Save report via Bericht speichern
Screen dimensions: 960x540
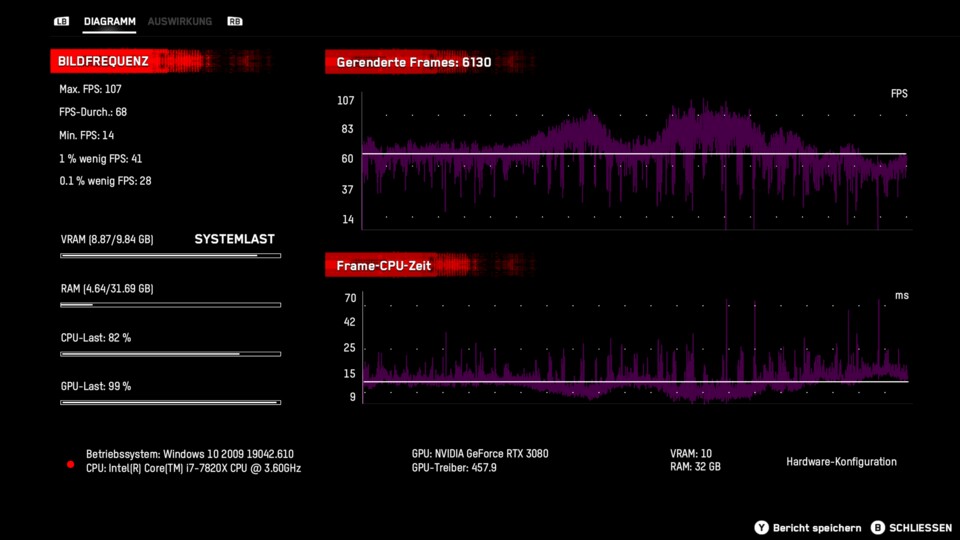tap(818, 527)
